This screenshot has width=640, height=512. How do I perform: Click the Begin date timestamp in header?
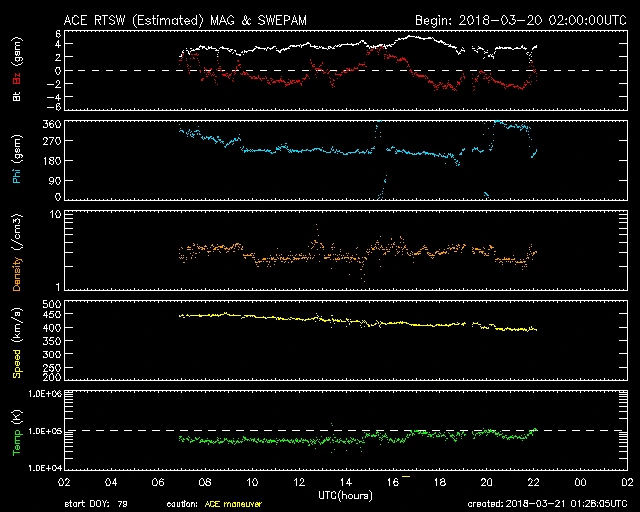[x=519, y=20]
